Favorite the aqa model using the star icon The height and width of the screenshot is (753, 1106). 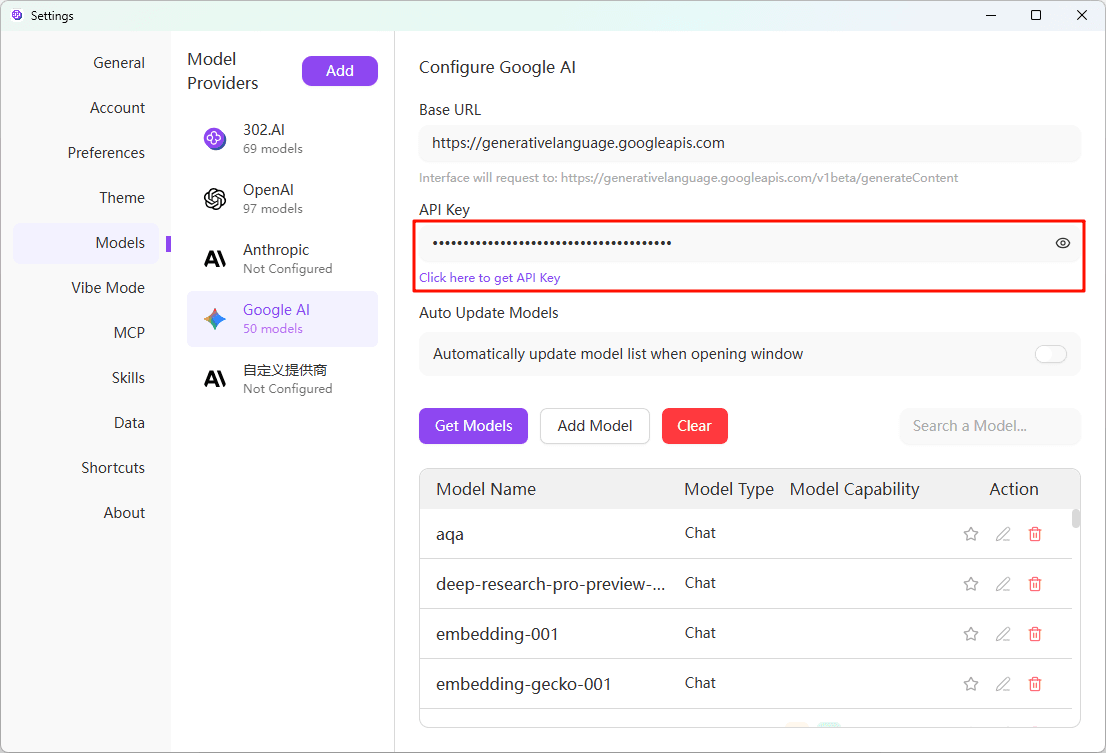pyautogui.click(x=971, y=534)
